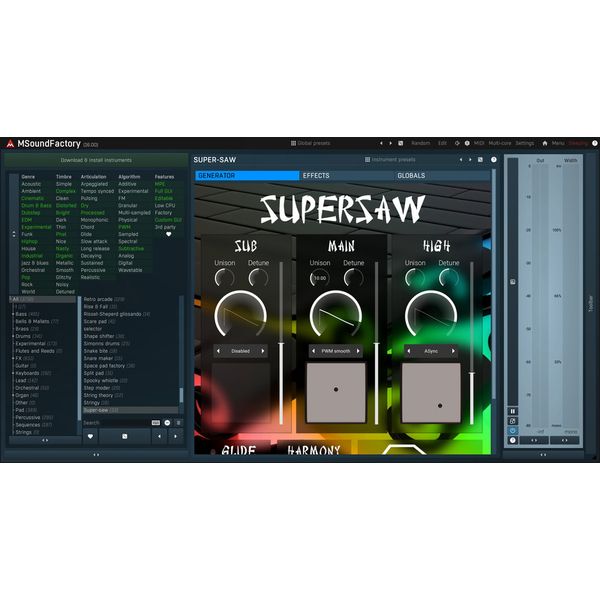
Task: Click the random instrument button below Search
Action: pos(124,436)
